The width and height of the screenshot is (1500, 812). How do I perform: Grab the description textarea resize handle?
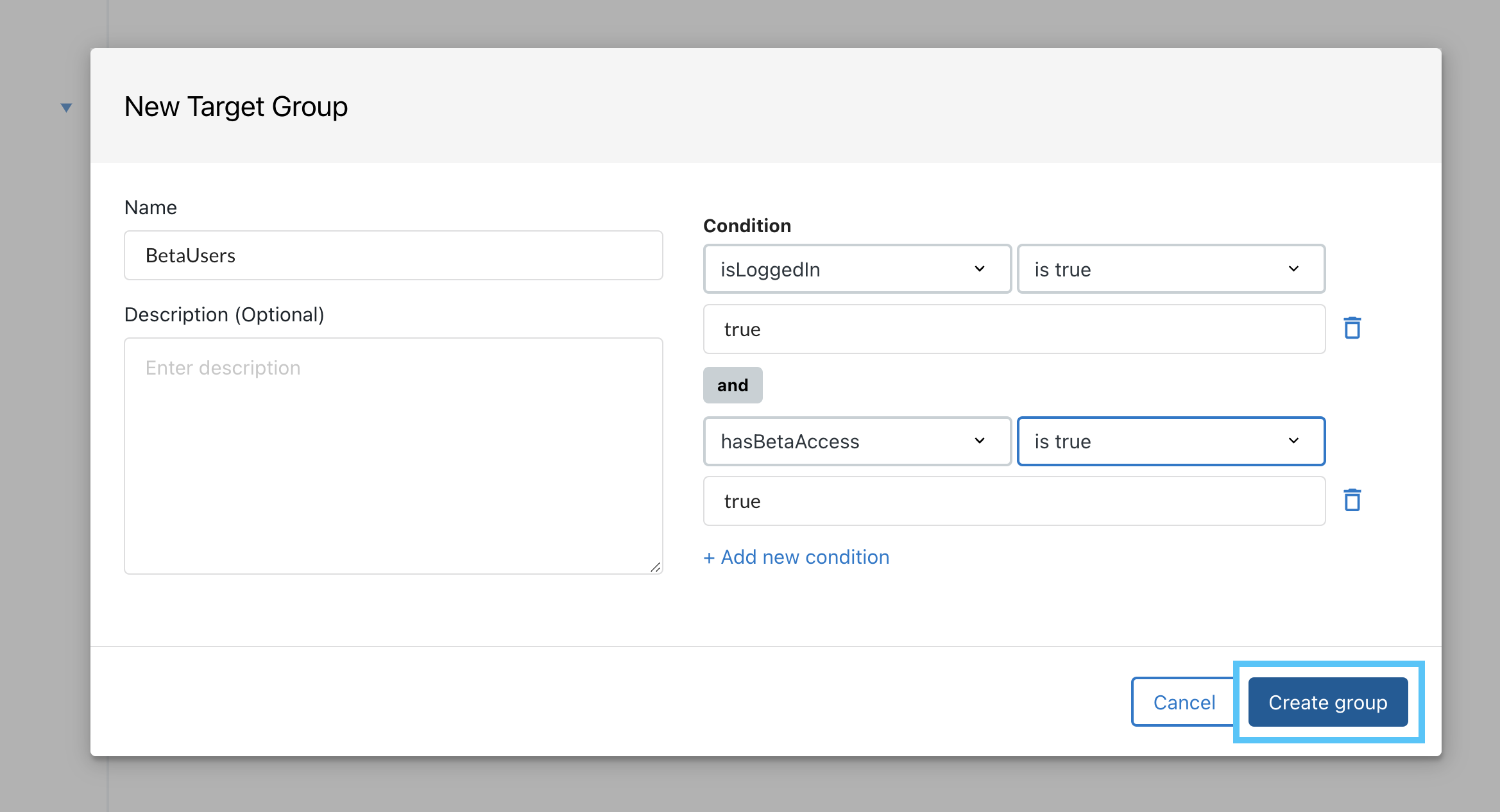655,567
